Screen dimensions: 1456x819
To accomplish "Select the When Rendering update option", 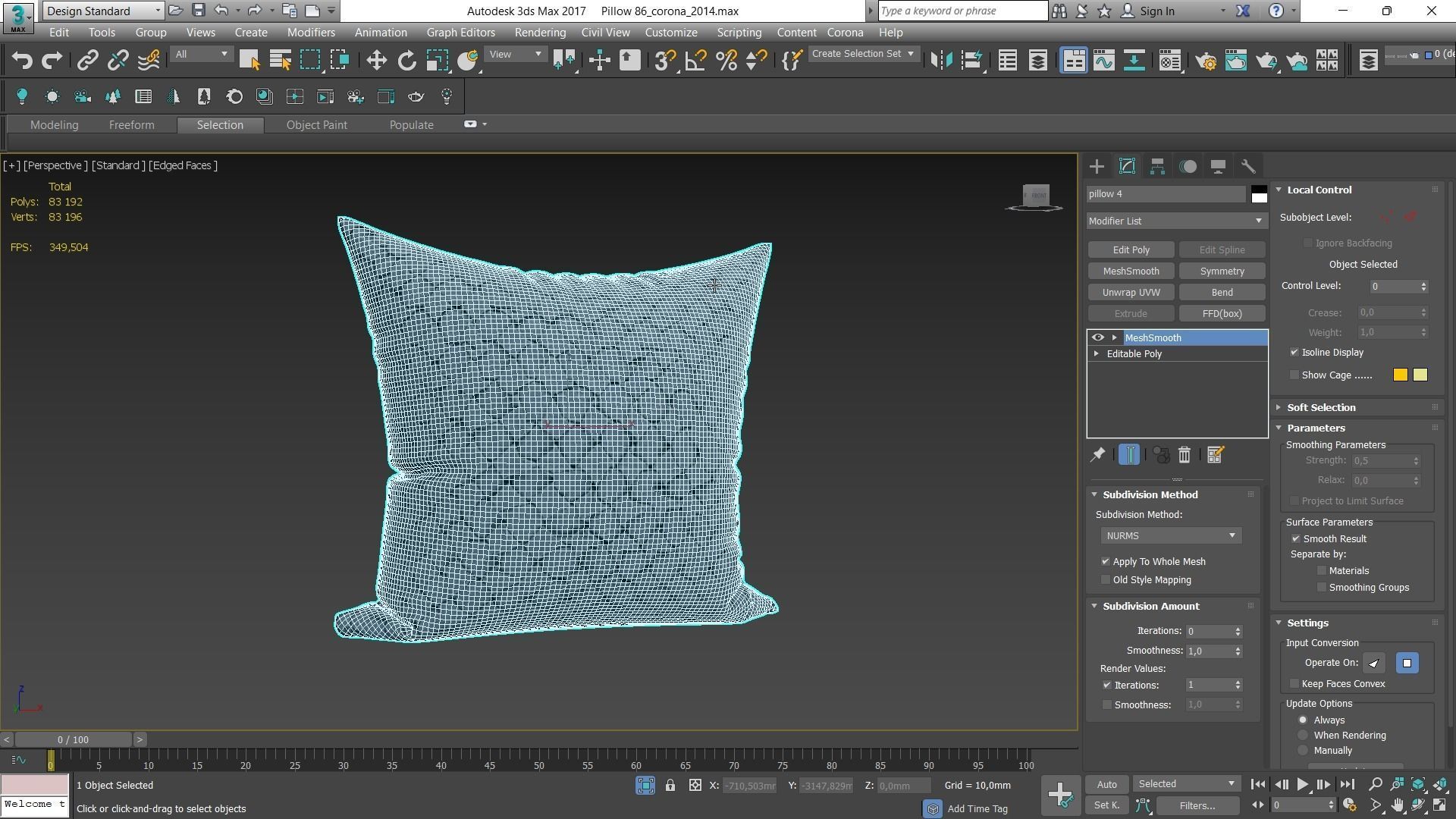I will pos(1303,736).
